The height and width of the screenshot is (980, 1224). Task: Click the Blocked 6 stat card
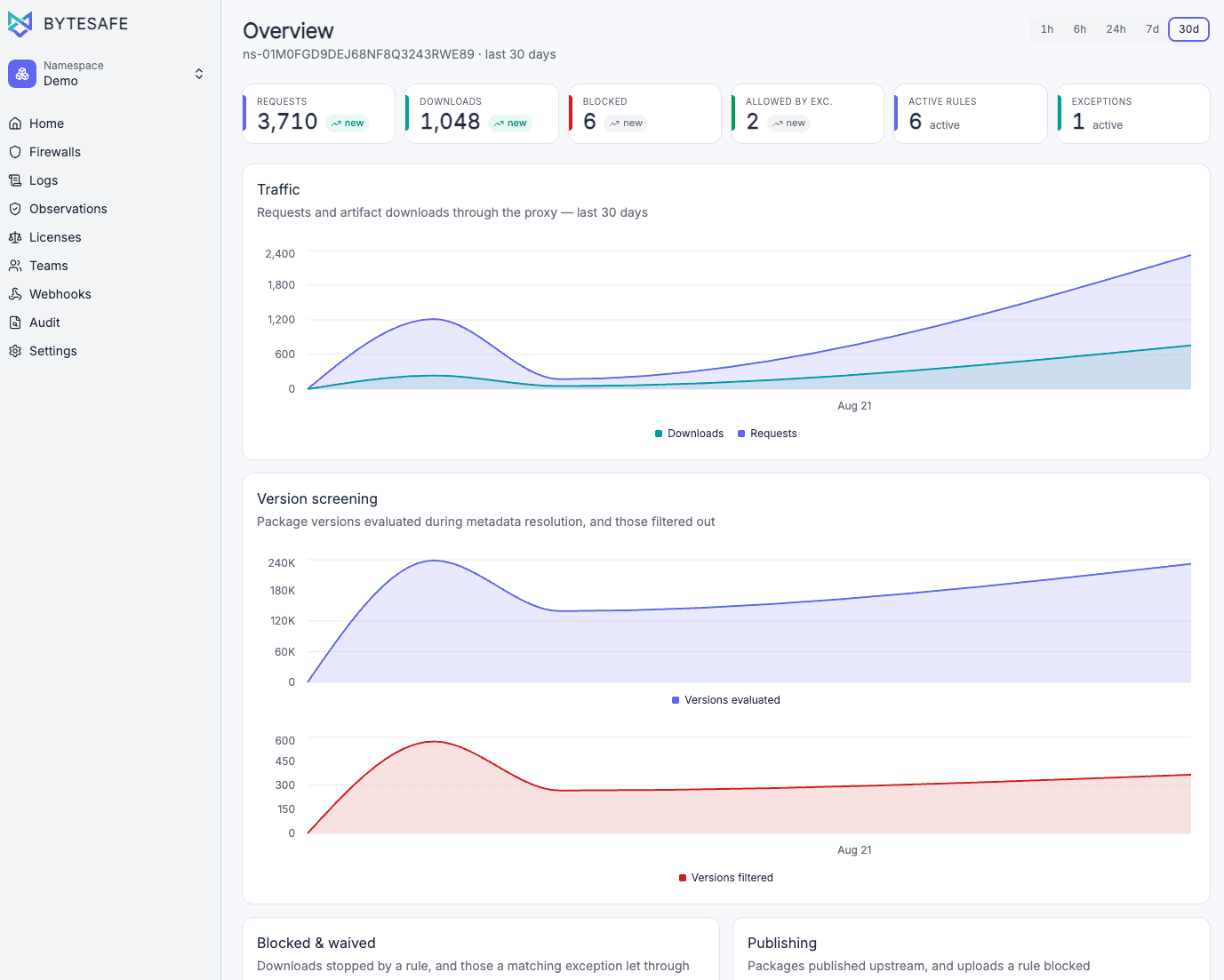pos(644,114)
